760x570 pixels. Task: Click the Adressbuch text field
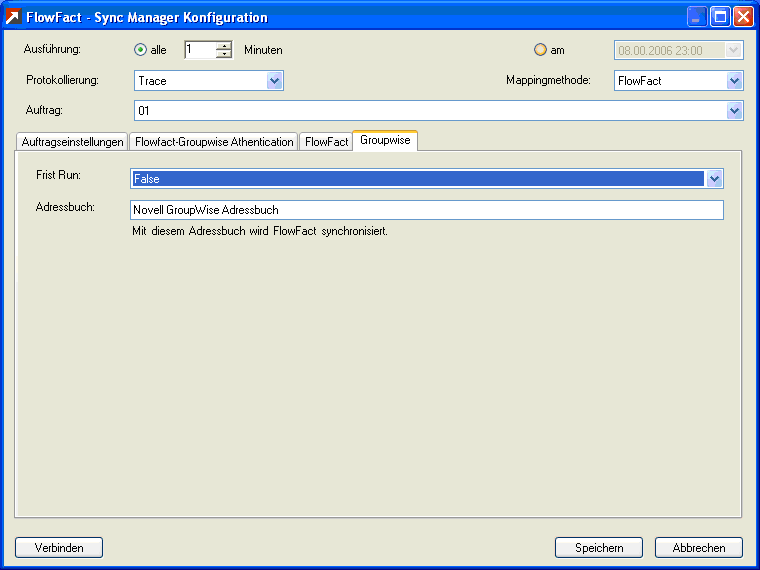click(x=426, y=210)
